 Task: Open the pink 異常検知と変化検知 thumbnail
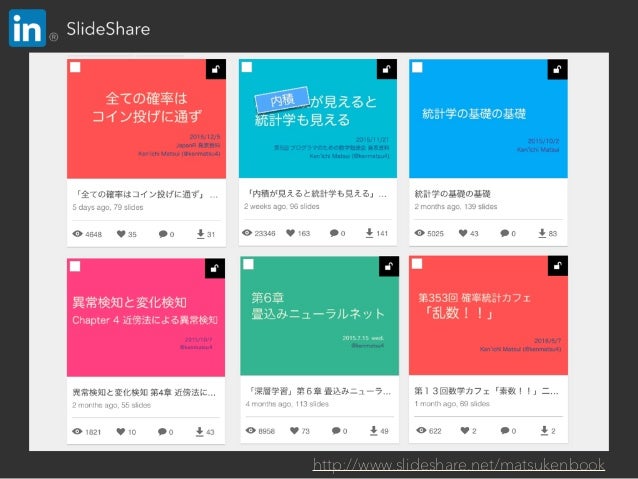pyautogui.click(x=146, y=317)
